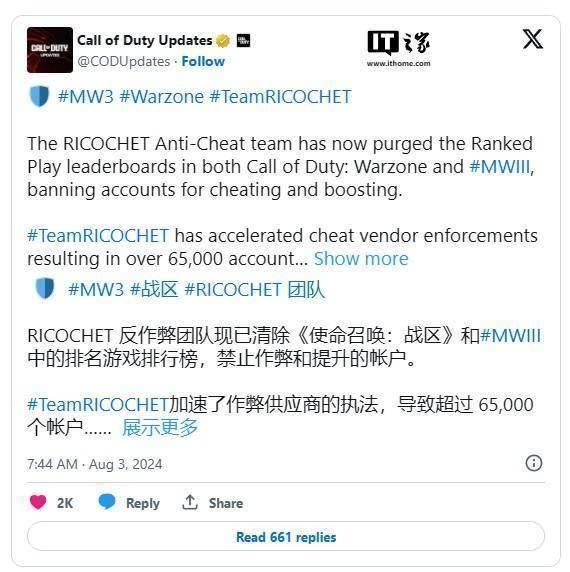Viewport: 570px width, 572px height.
Task: Click the shield emoji in translated text
Action: point(45,288)
